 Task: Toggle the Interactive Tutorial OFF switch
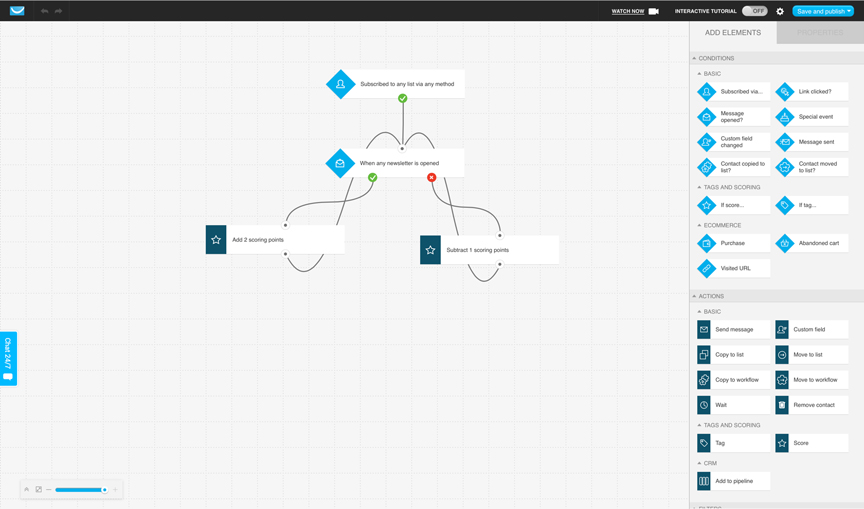(754, 11)
